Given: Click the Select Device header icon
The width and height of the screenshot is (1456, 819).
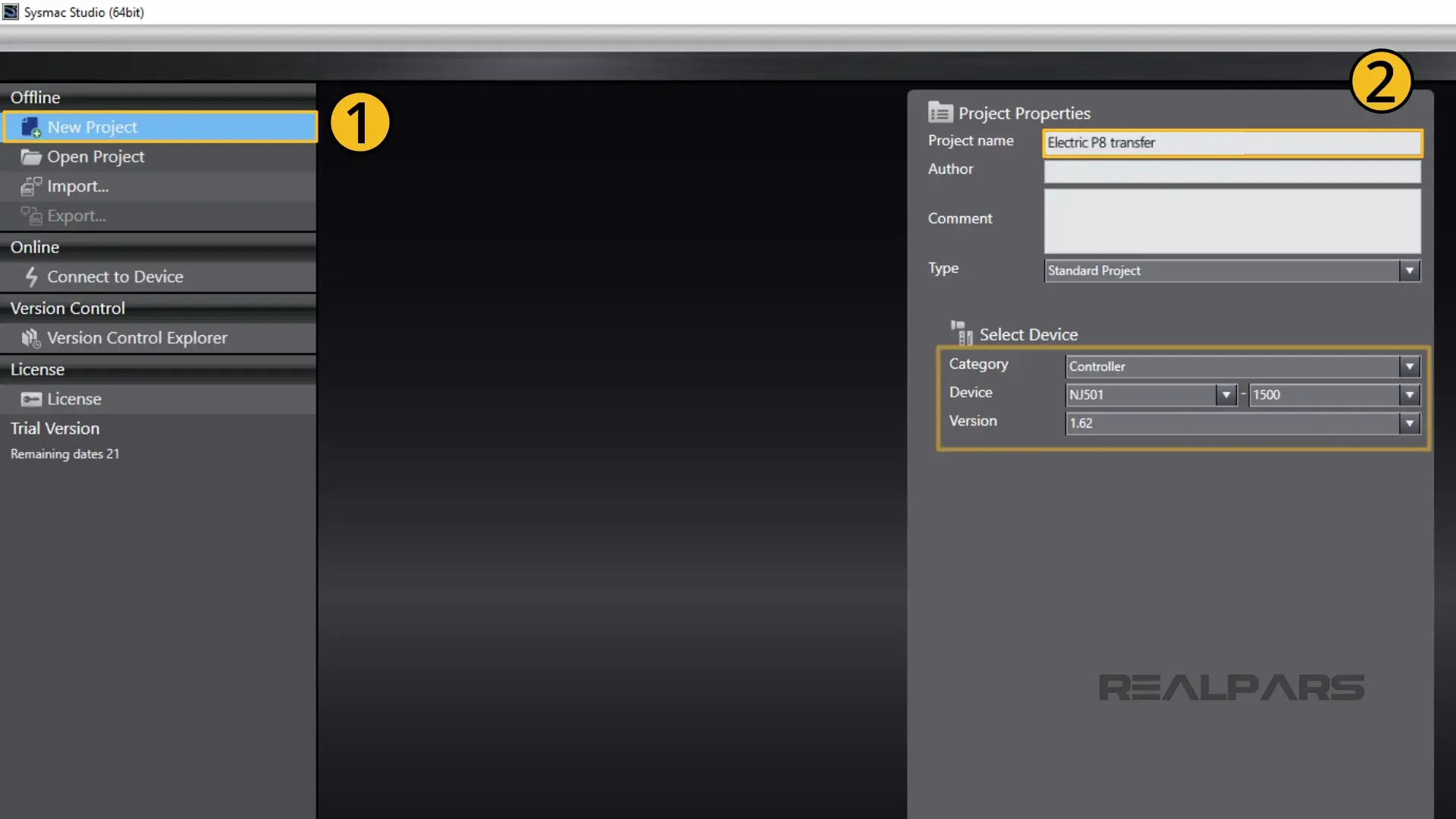Looking at the screenshot, I should pyautogui.click(x=962, y=332).
